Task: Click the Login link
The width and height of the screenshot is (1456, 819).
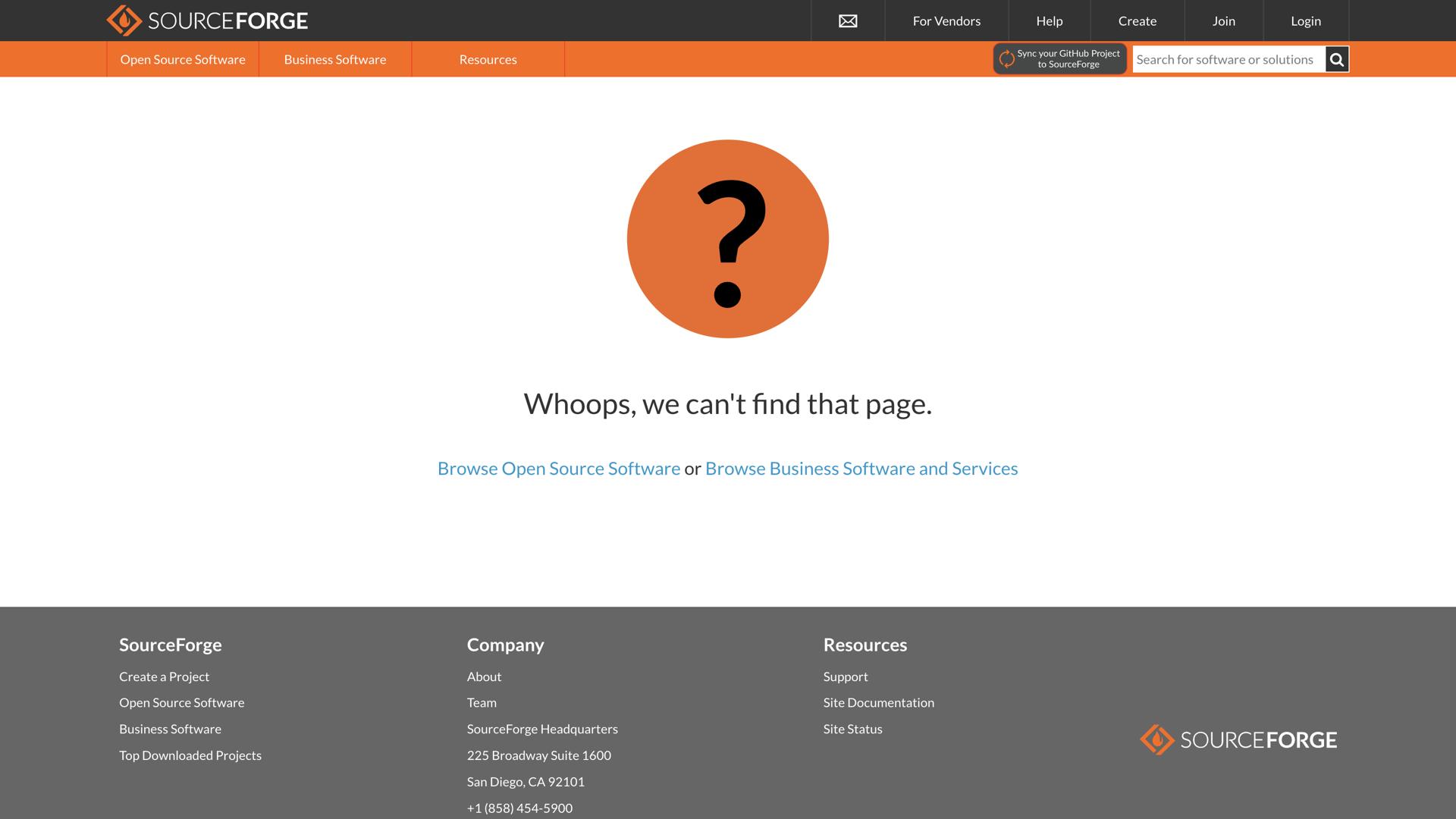Action: tap(1305, 20)
